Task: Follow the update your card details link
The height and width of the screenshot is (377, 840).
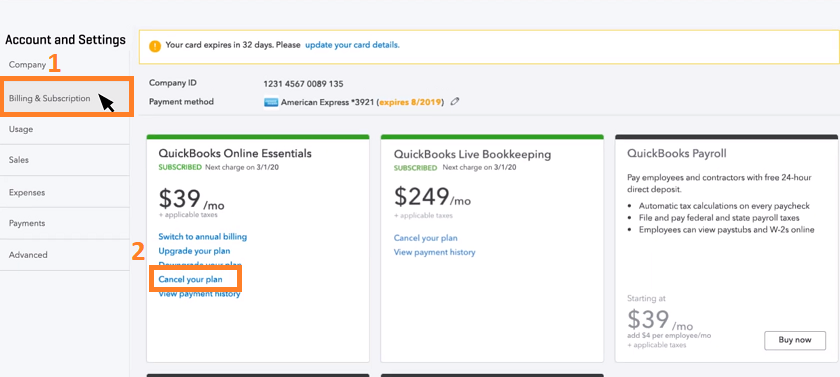Action: pos(352,45)
